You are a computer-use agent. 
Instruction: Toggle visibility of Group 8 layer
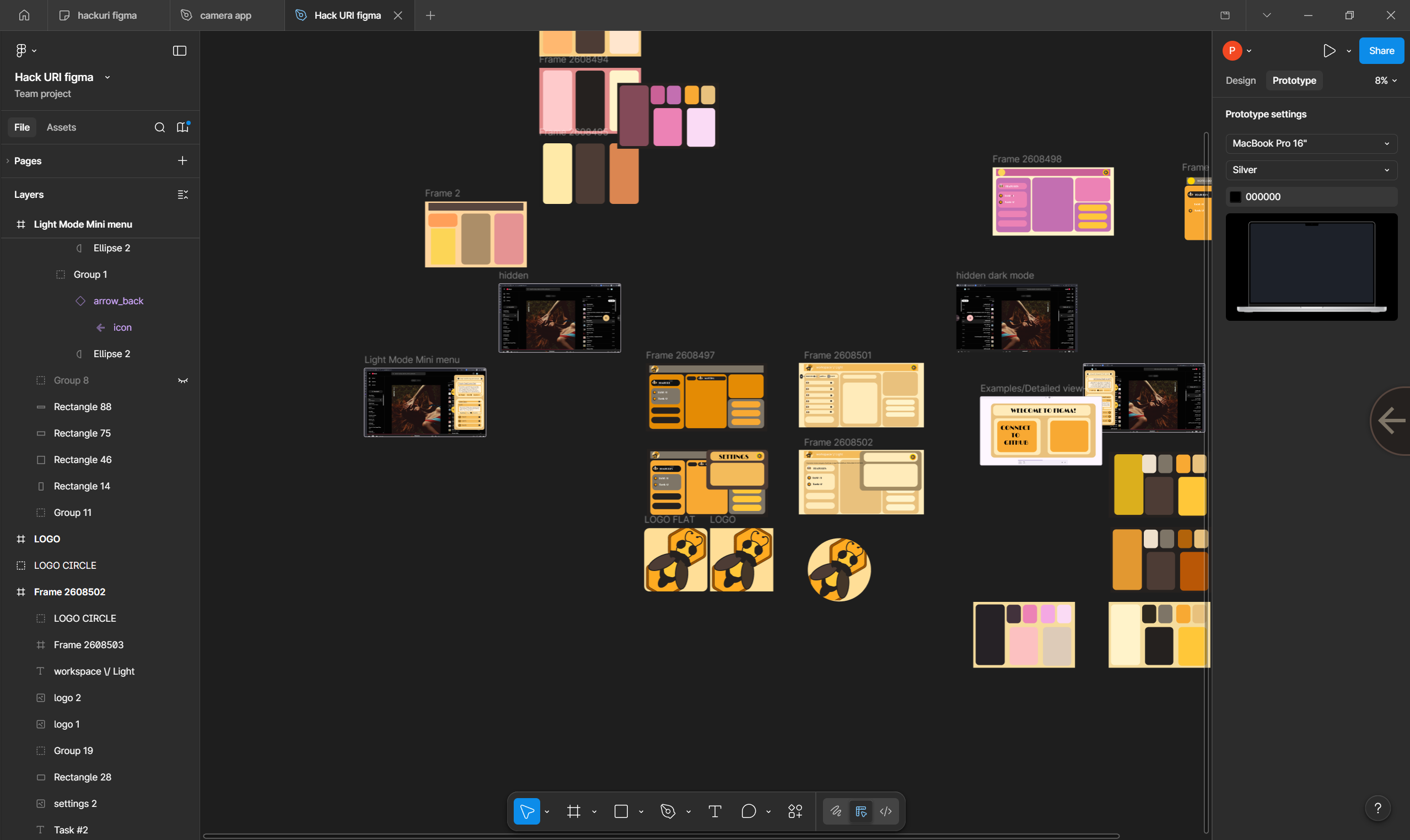click(183, 380)
